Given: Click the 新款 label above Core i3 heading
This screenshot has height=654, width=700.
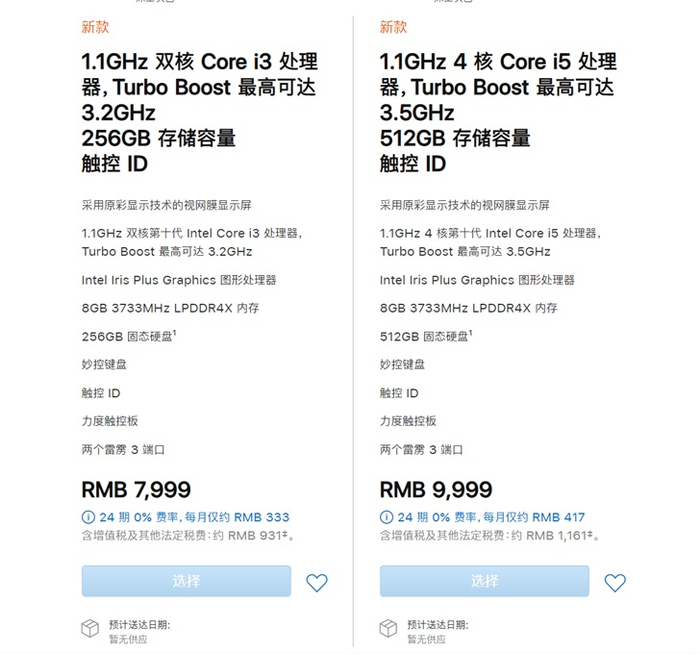Looking at the screenshot, I should (95, 27).
